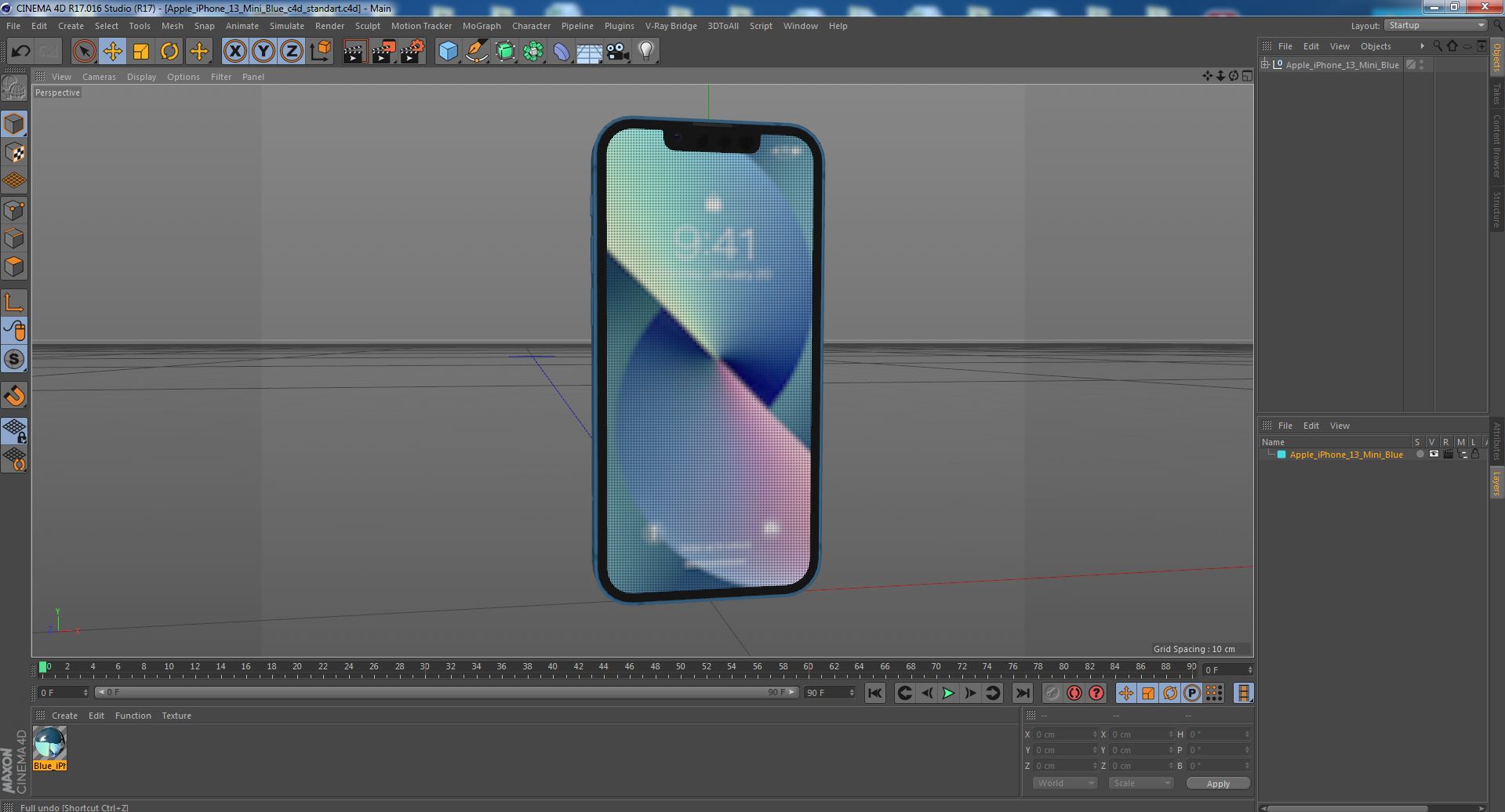Select the Live Selection tool
The height and width of the screenshot is (812, 1505).
click(84, 52)
